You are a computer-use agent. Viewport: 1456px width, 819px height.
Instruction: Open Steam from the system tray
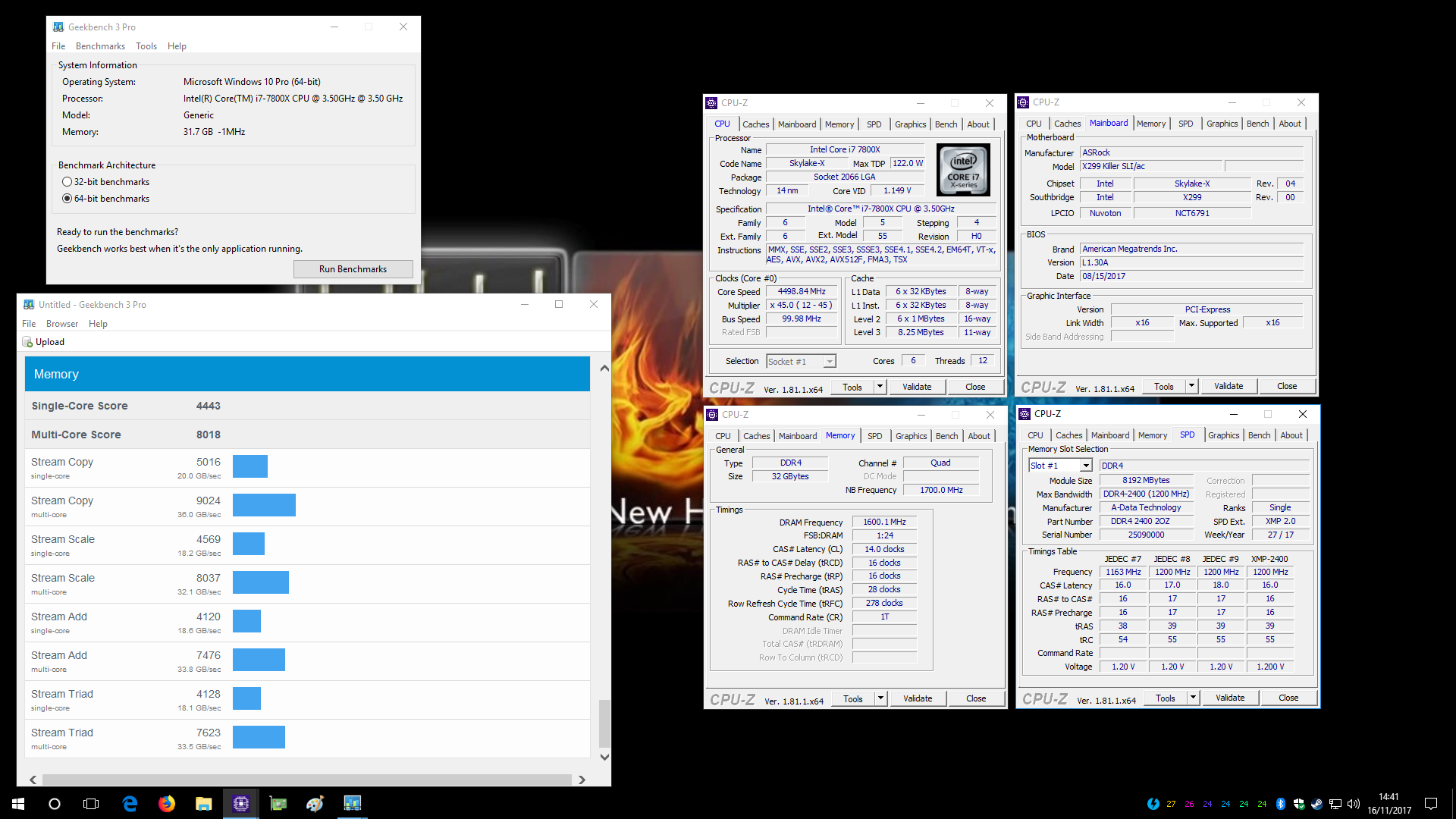tap(1317, 804)
